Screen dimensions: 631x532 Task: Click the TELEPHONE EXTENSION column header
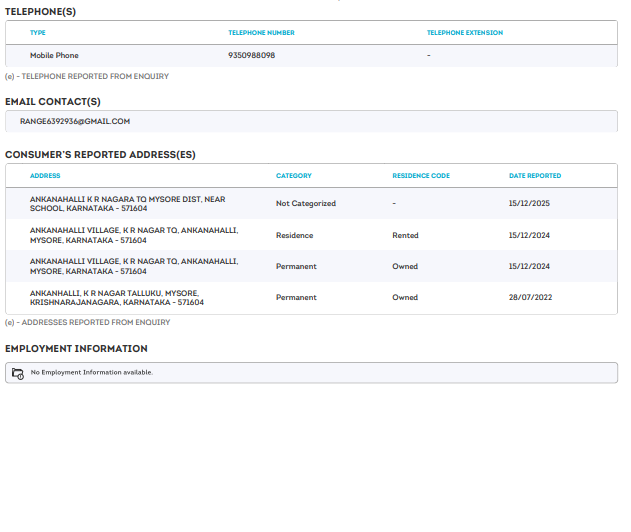click(x=464, y=33)
